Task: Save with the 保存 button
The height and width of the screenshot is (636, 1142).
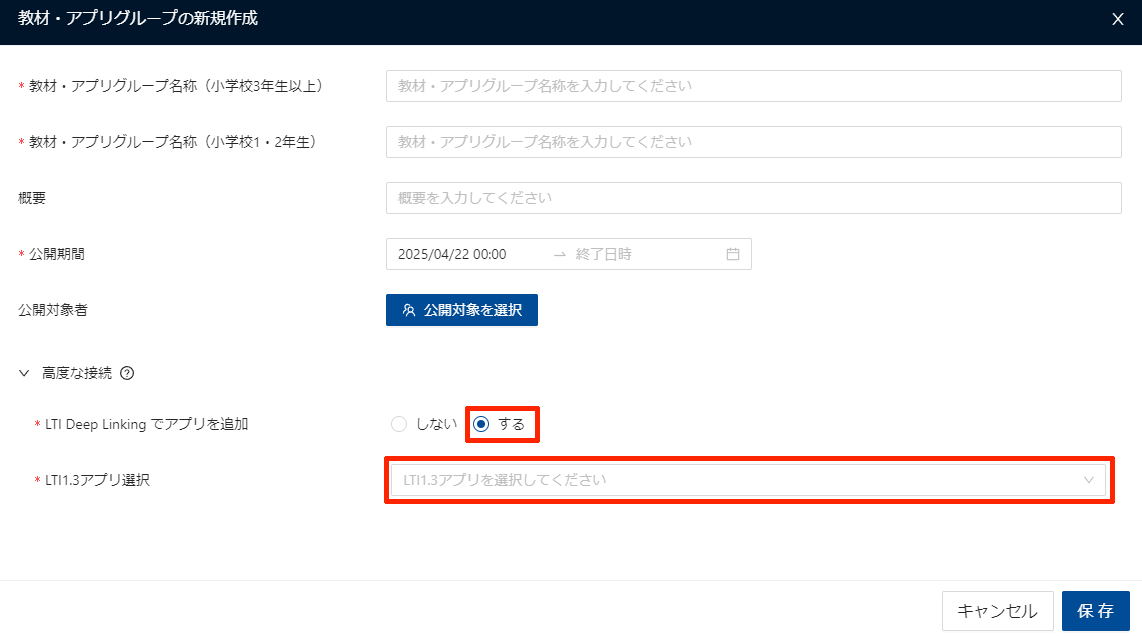Action: click(1095, 611)
